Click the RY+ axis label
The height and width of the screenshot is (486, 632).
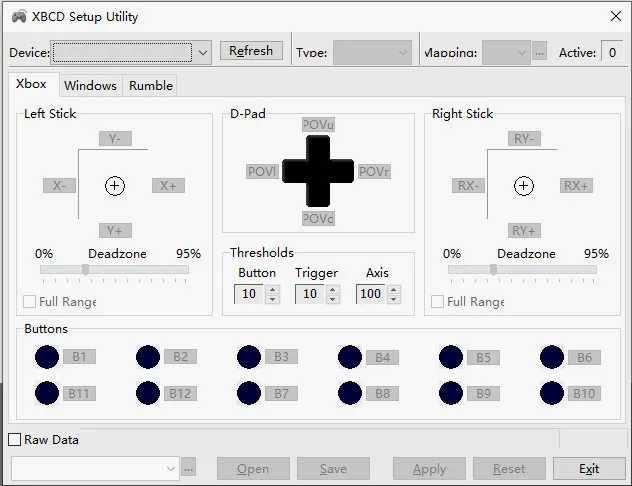pos(524,231)
